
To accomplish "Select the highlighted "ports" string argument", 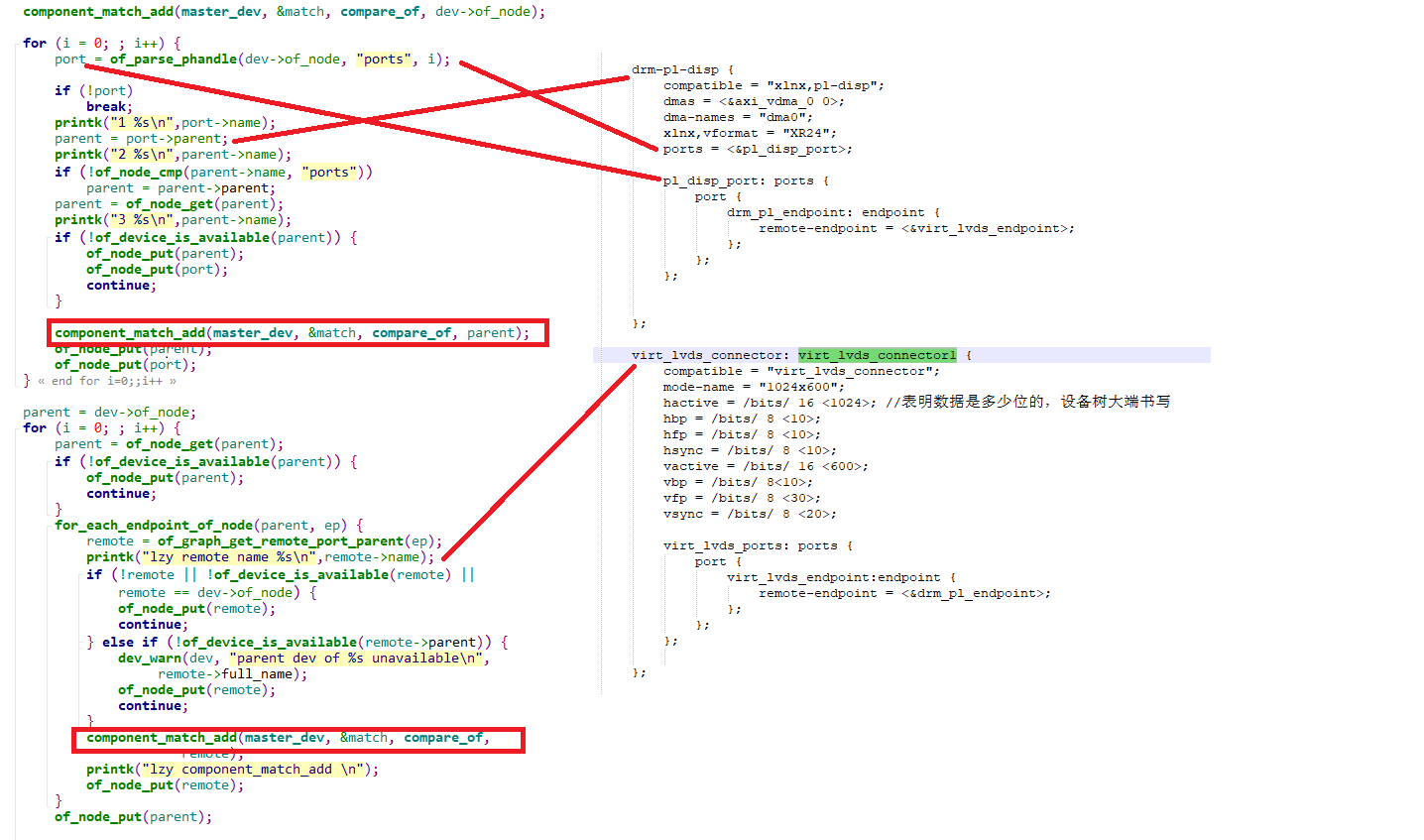I will [x=383, y=59].
